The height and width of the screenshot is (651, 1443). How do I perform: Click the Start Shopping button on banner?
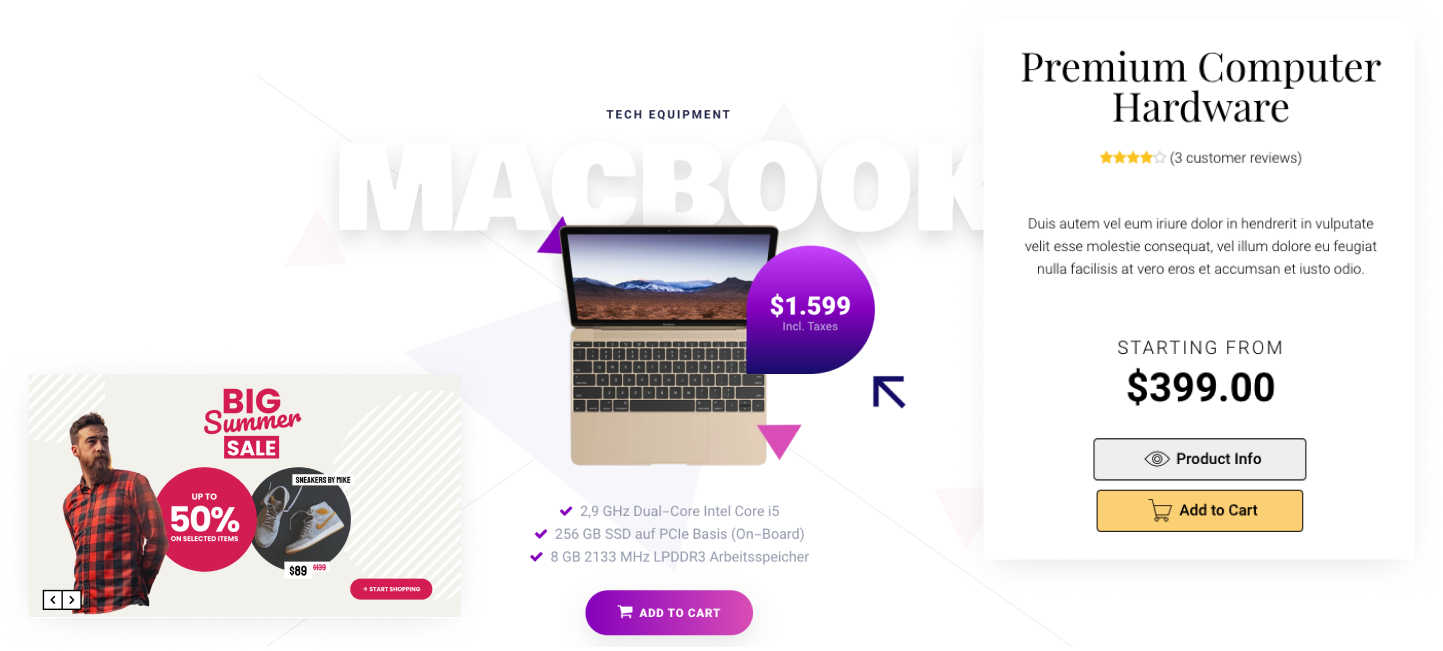[391, 589]
